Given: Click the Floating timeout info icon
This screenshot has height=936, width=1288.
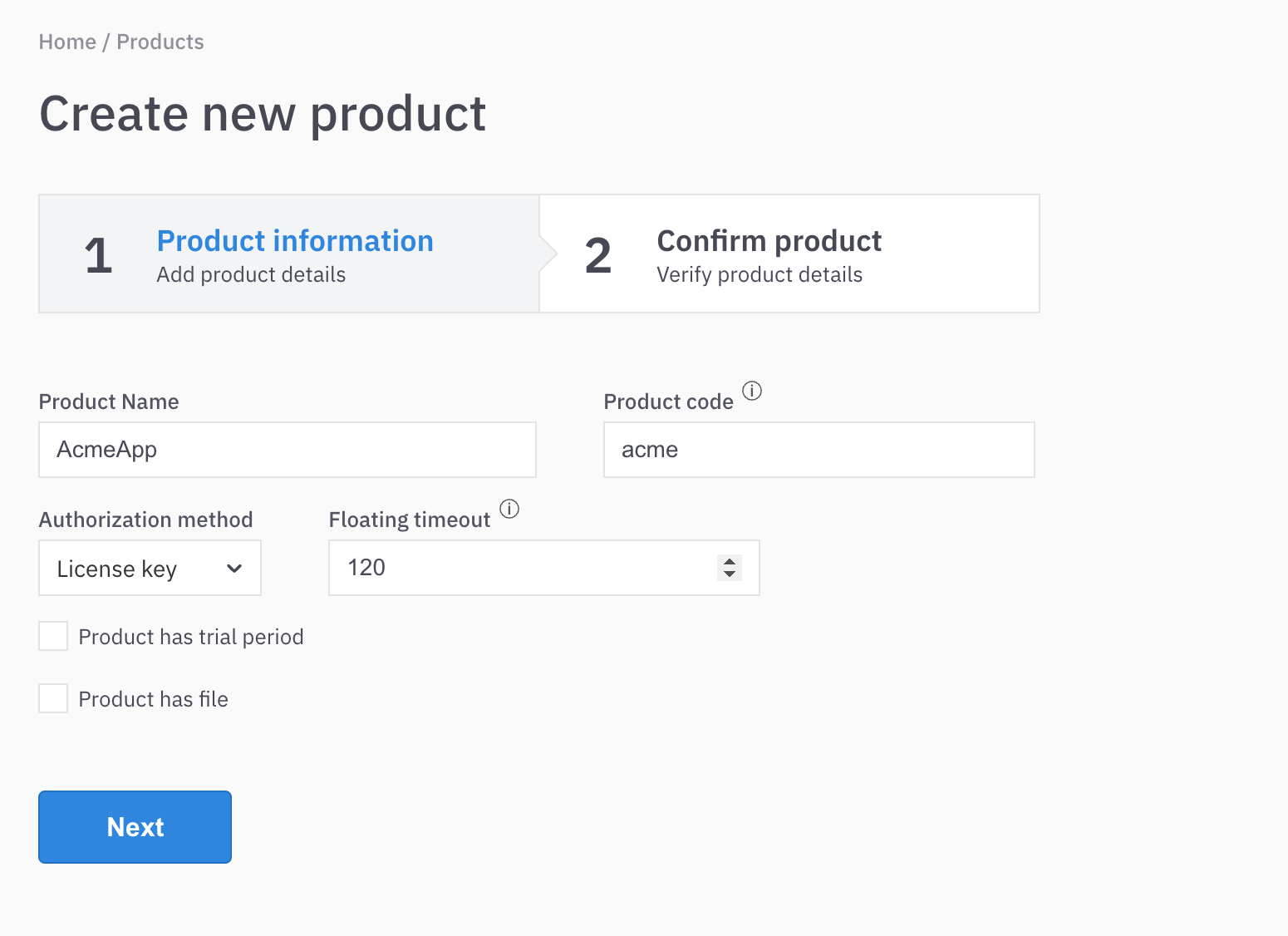Looking at the screenshot, I should tap(509, 509).
